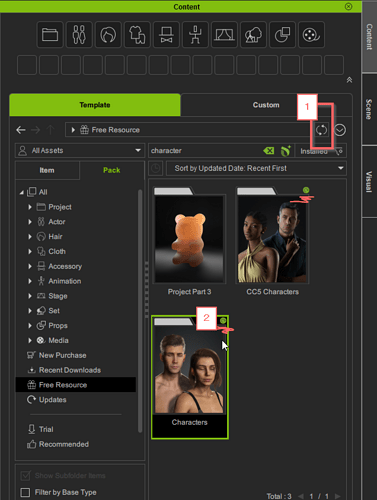Expand the Project tree node

[x=30, y=207]
